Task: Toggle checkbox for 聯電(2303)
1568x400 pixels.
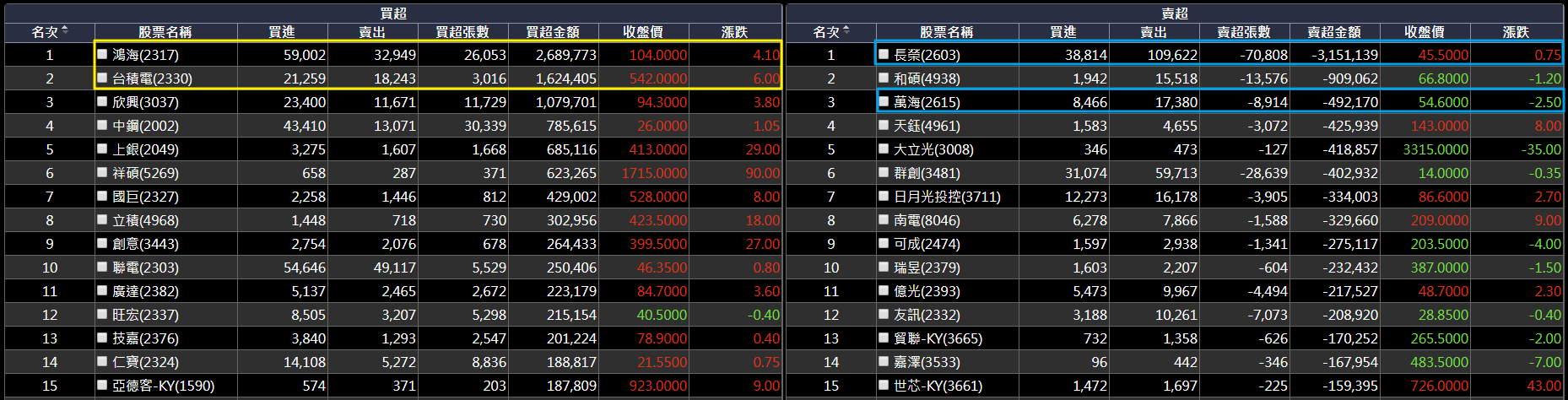Action: pos(102,267)
